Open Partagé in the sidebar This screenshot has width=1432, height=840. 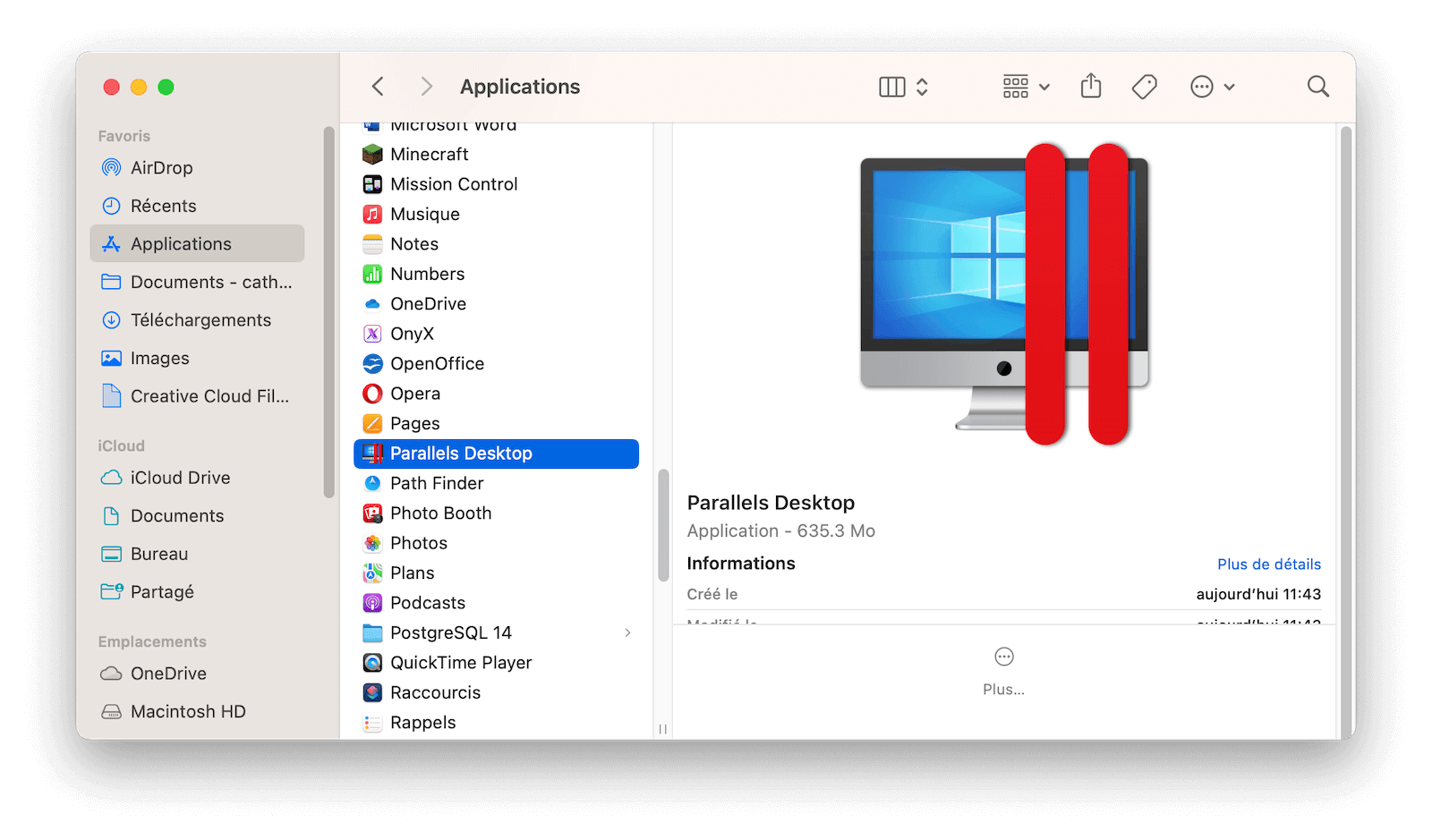click(x=197, y=592)
